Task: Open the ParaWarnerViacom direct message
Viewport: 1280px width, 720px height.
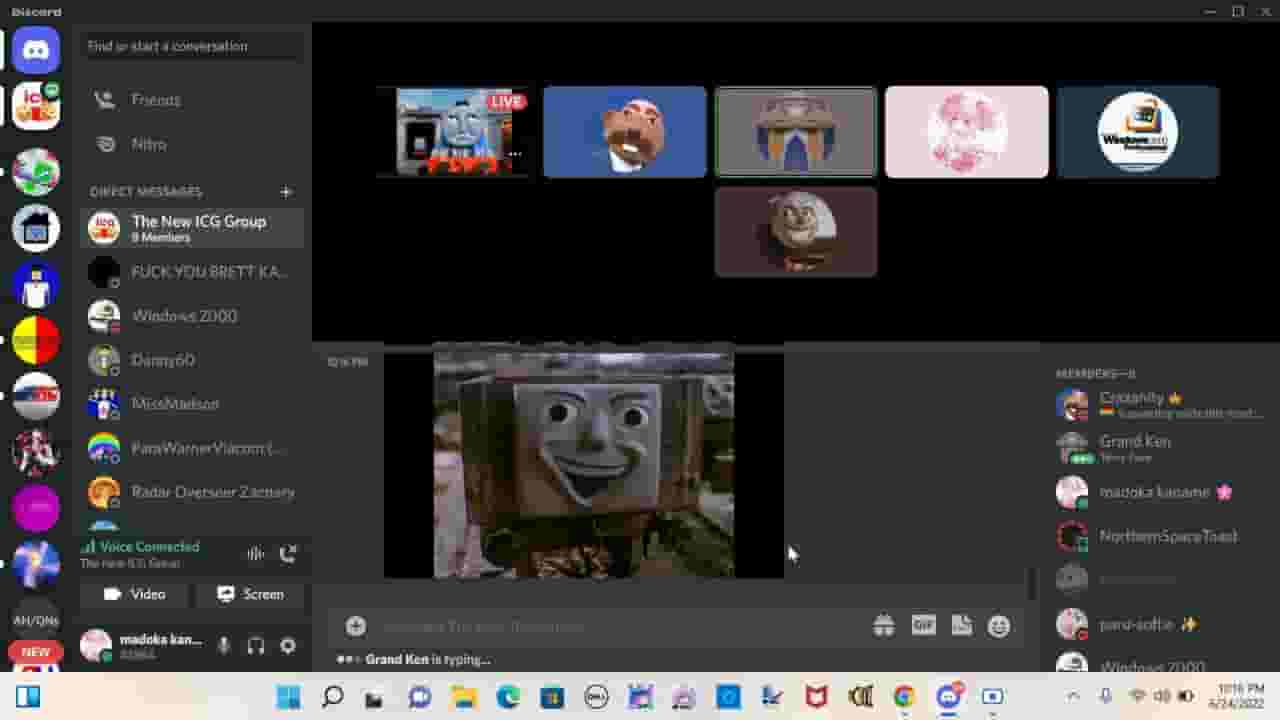Action: (191, 448)
